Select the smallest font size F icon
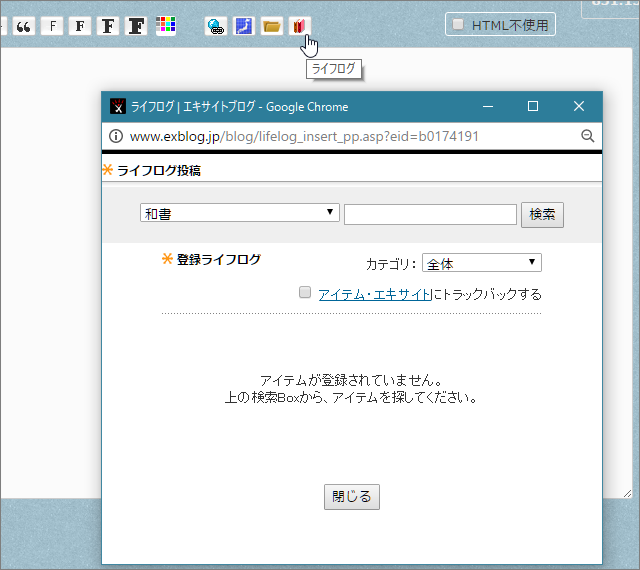This screenshot has width=640, height=570. pyautogui.click(x=52, y=26)
